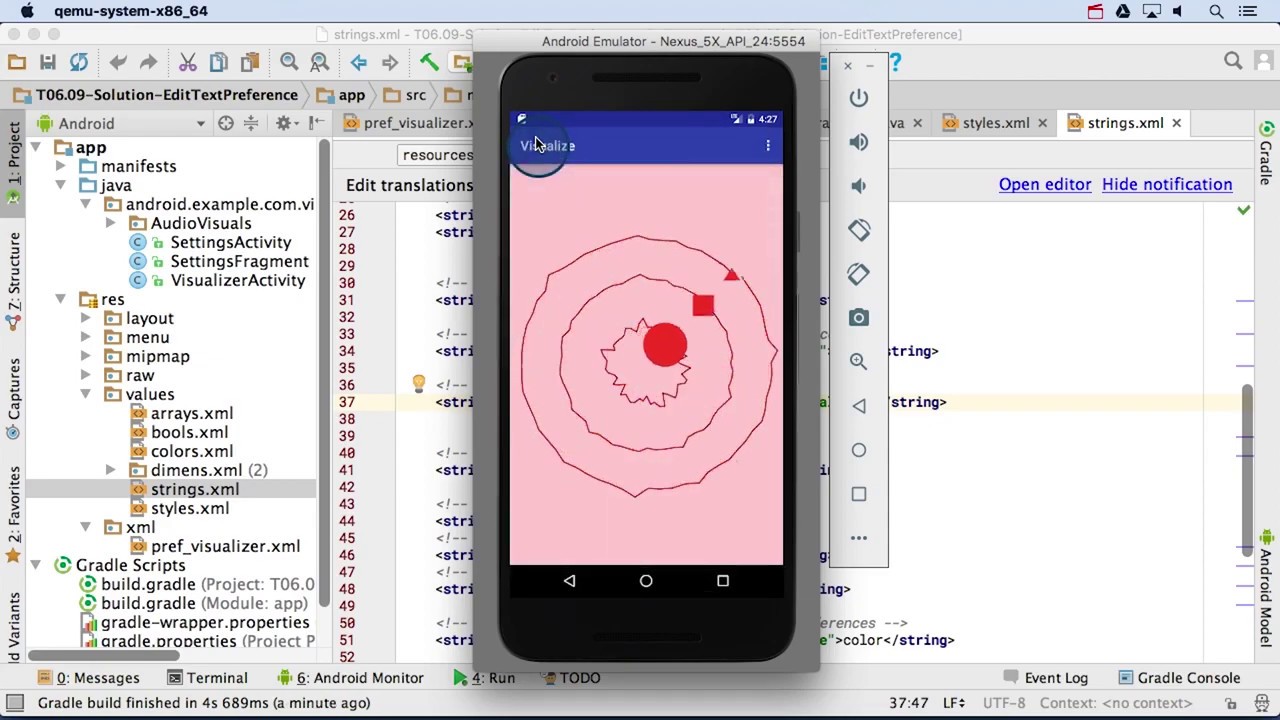Click the Search Everywhere magnifier icon
1280x720 pixels.
(1233, 62)
